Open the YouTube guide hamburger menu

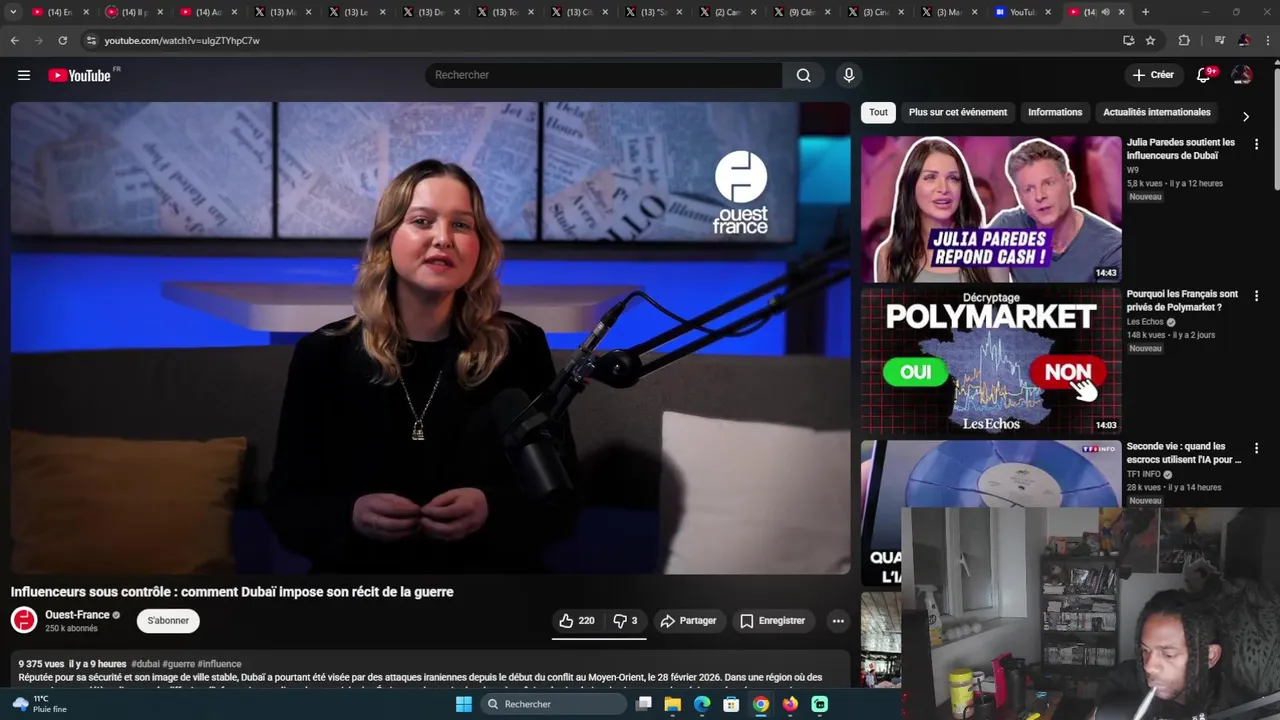click(24, 75)
